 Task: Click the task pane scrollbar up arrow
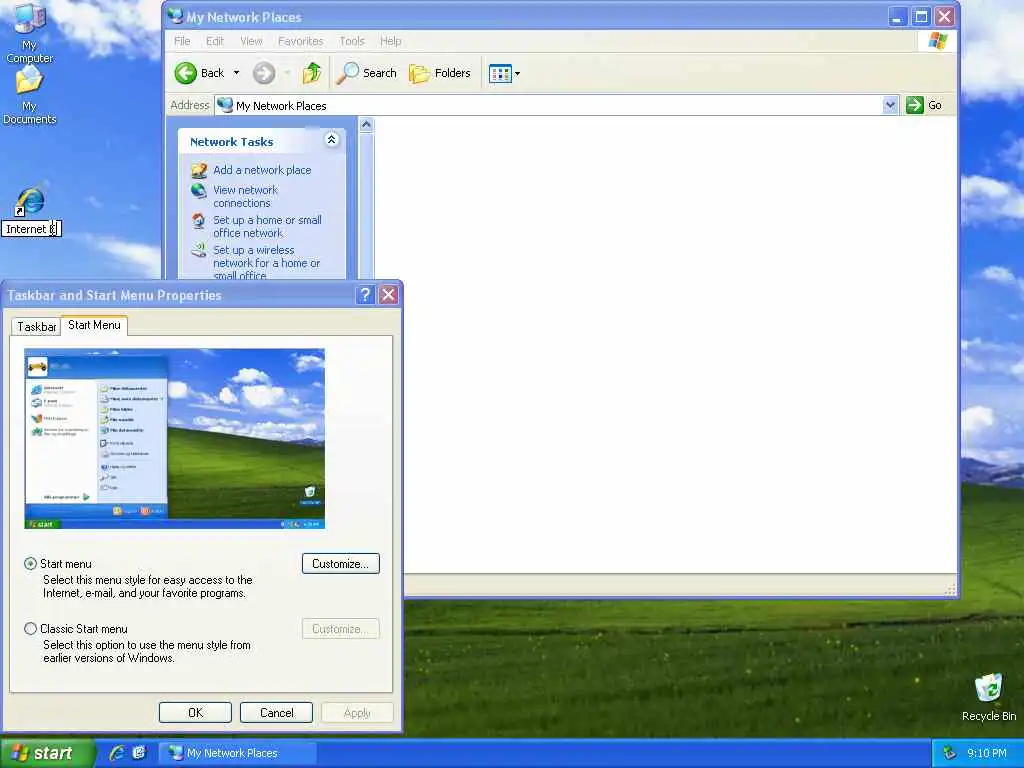pos(366,125)
